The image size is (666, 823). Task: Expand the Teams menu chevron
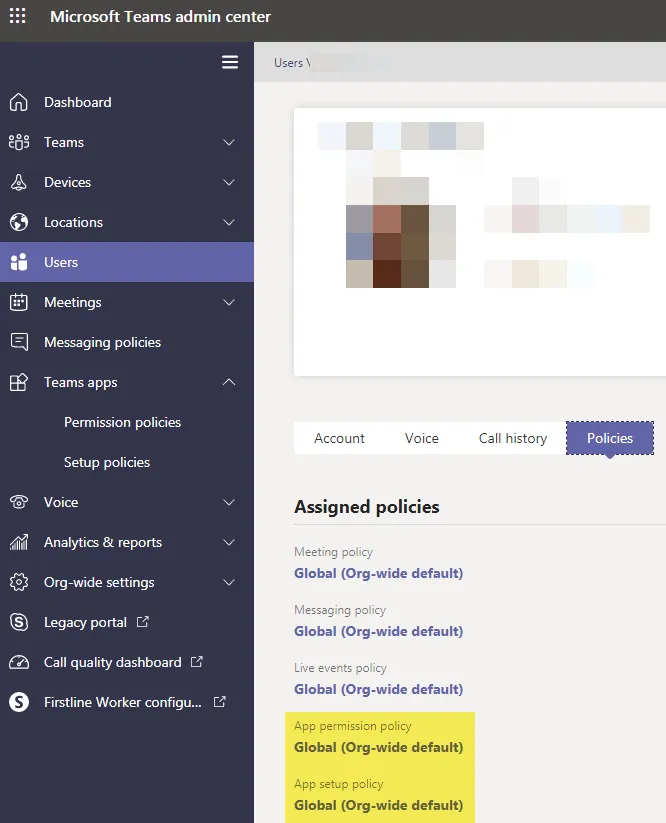229,142
